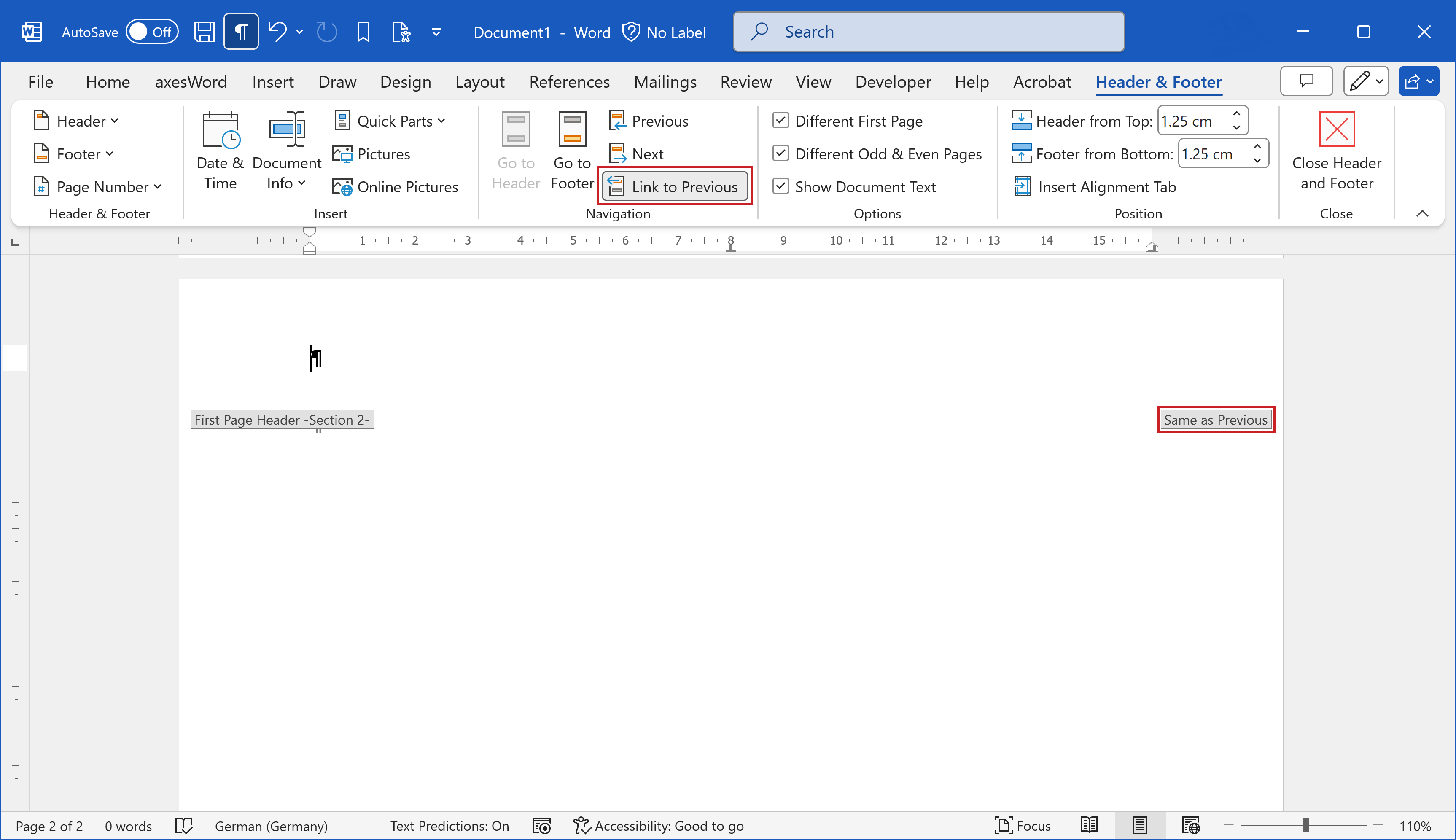This screenshot has height=840, width=1456.
Task: Uncheck Show Document Text
Action: click(780, 186)
